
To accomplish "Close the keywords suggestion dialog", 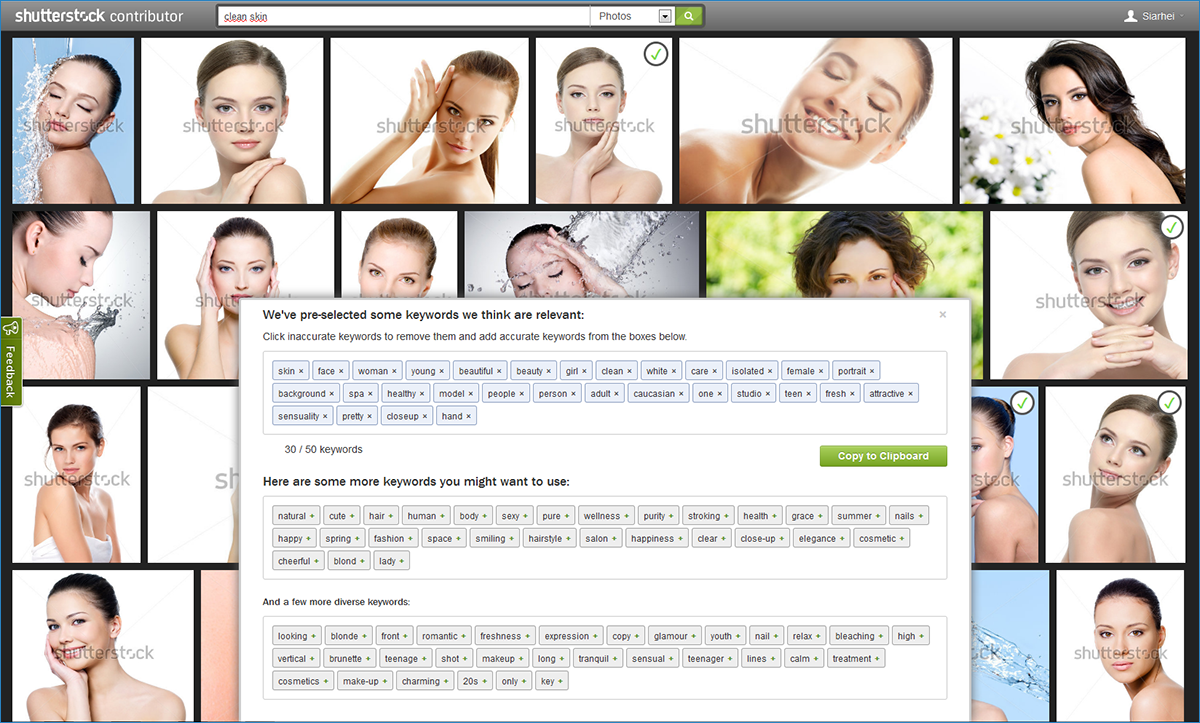I will point(942,315).
